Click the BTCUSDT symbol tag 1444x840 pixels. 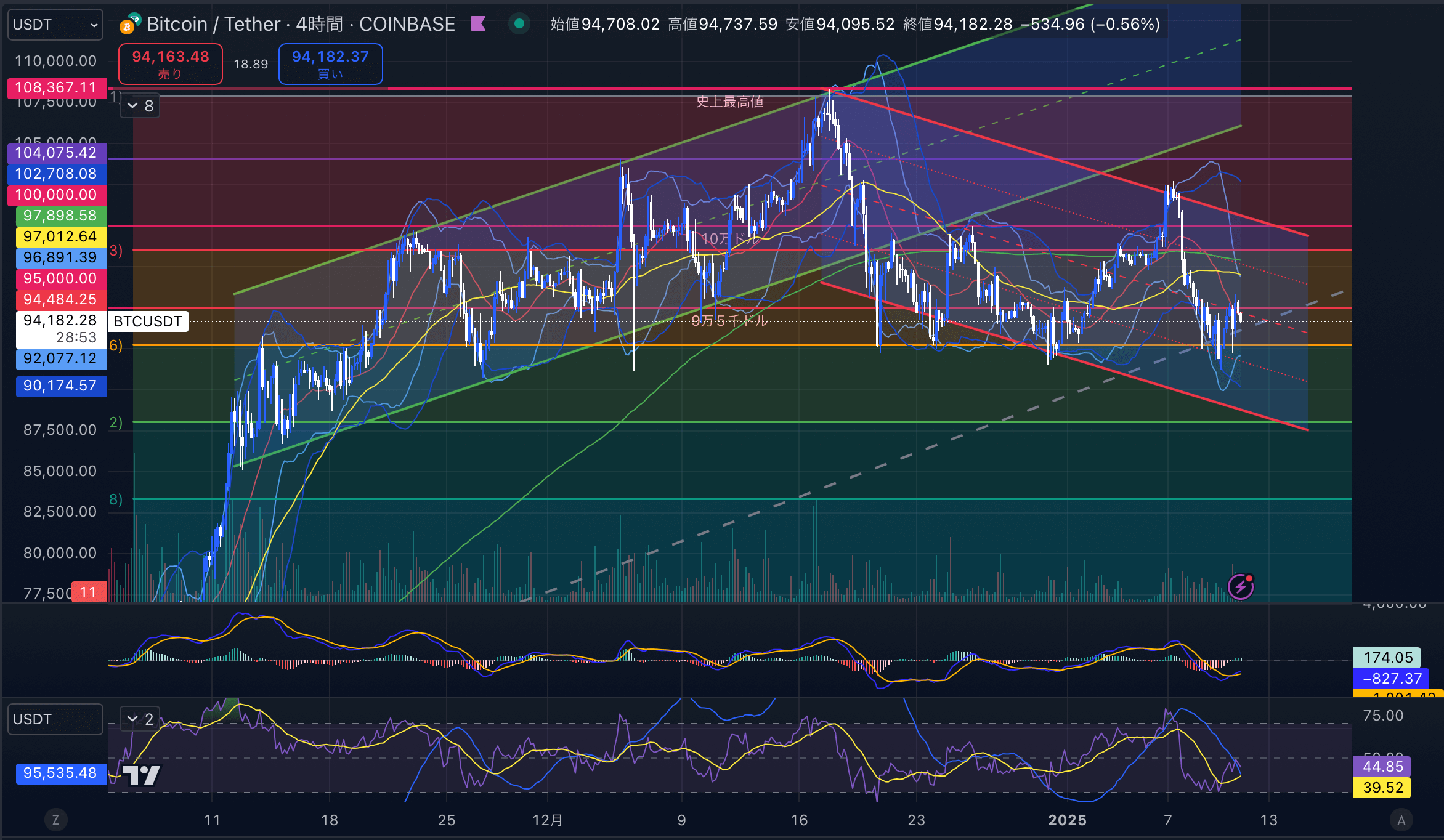[148, 321]
